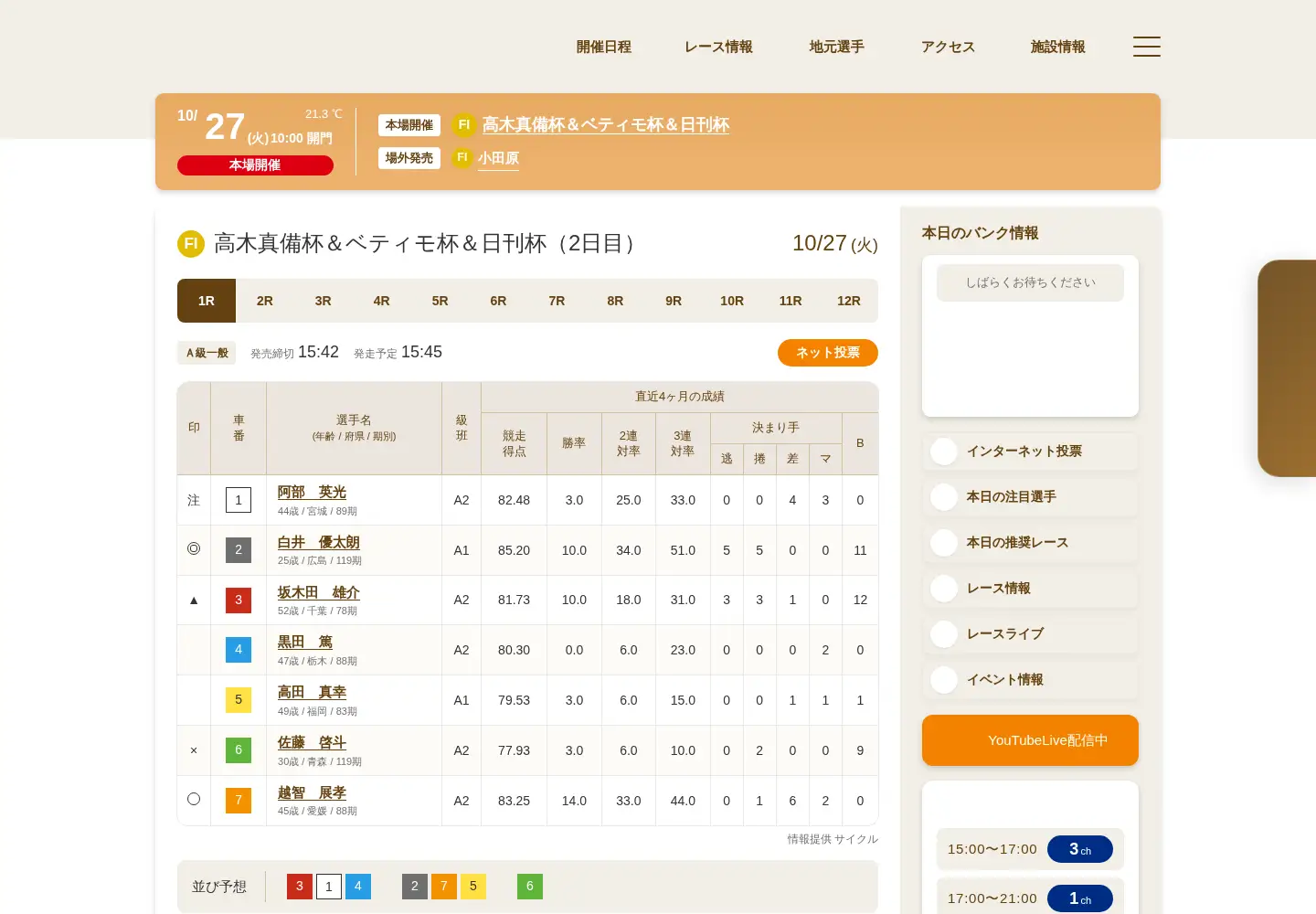Open racer 高田 真幸 profile link
Viewport: 1316px width, 914px height.
(312, 692)
